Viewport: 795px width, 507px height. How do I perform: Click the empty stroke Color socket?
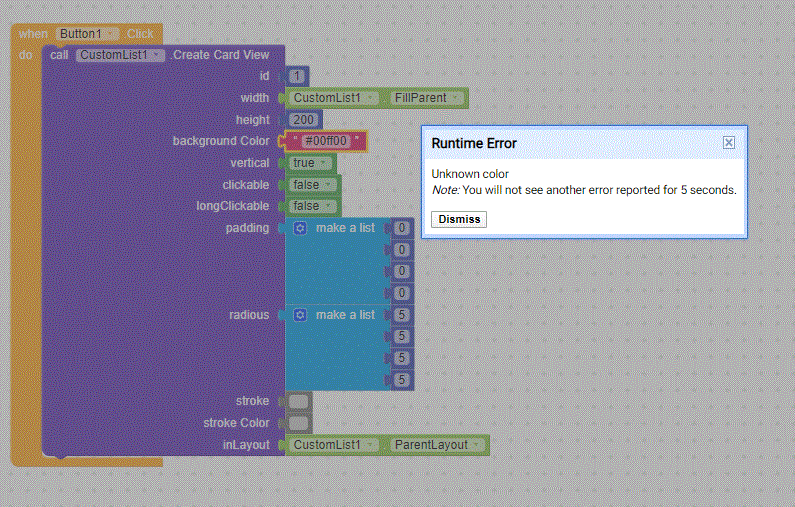[299, 423]
